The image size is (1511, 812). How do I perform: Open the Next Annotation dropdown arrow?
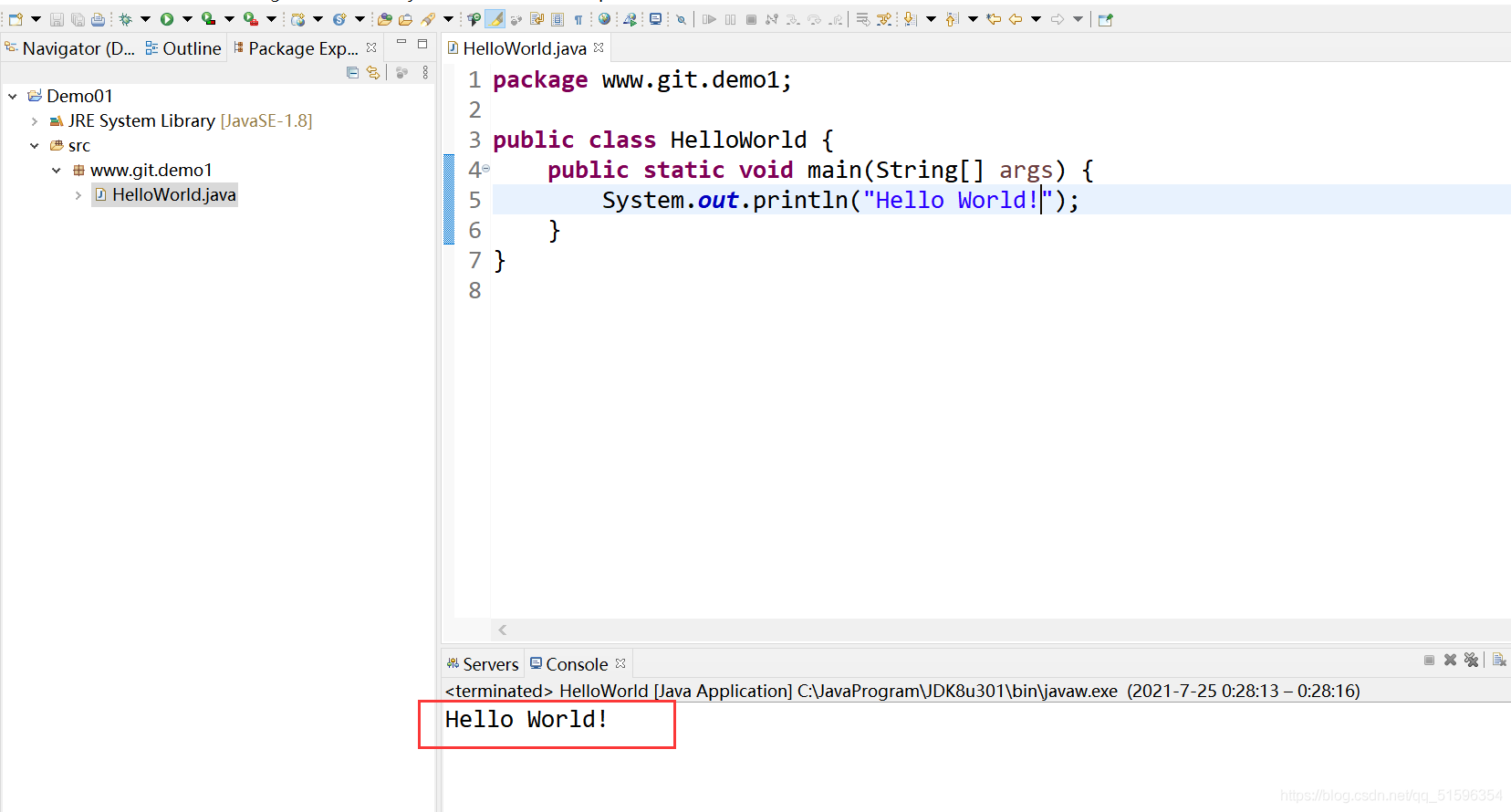point(931,19)
